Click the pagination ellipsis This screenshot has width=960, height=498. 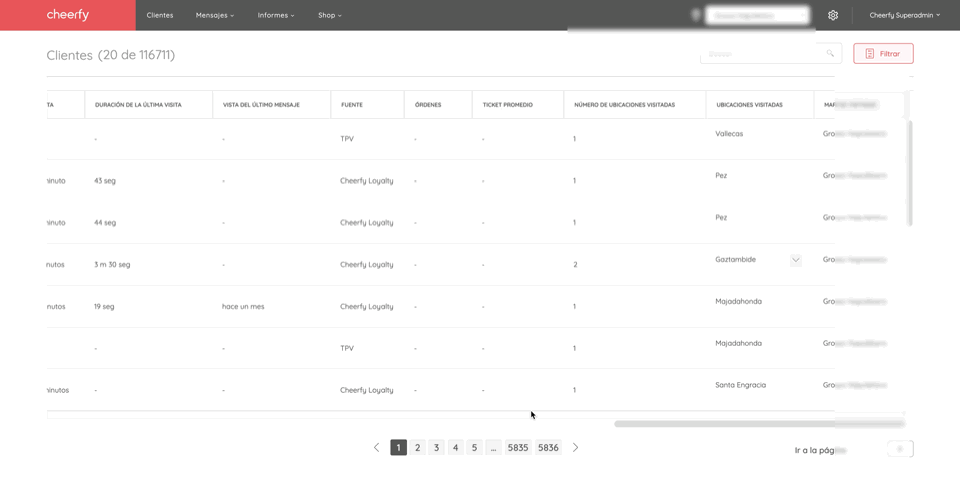click(493, 448)
